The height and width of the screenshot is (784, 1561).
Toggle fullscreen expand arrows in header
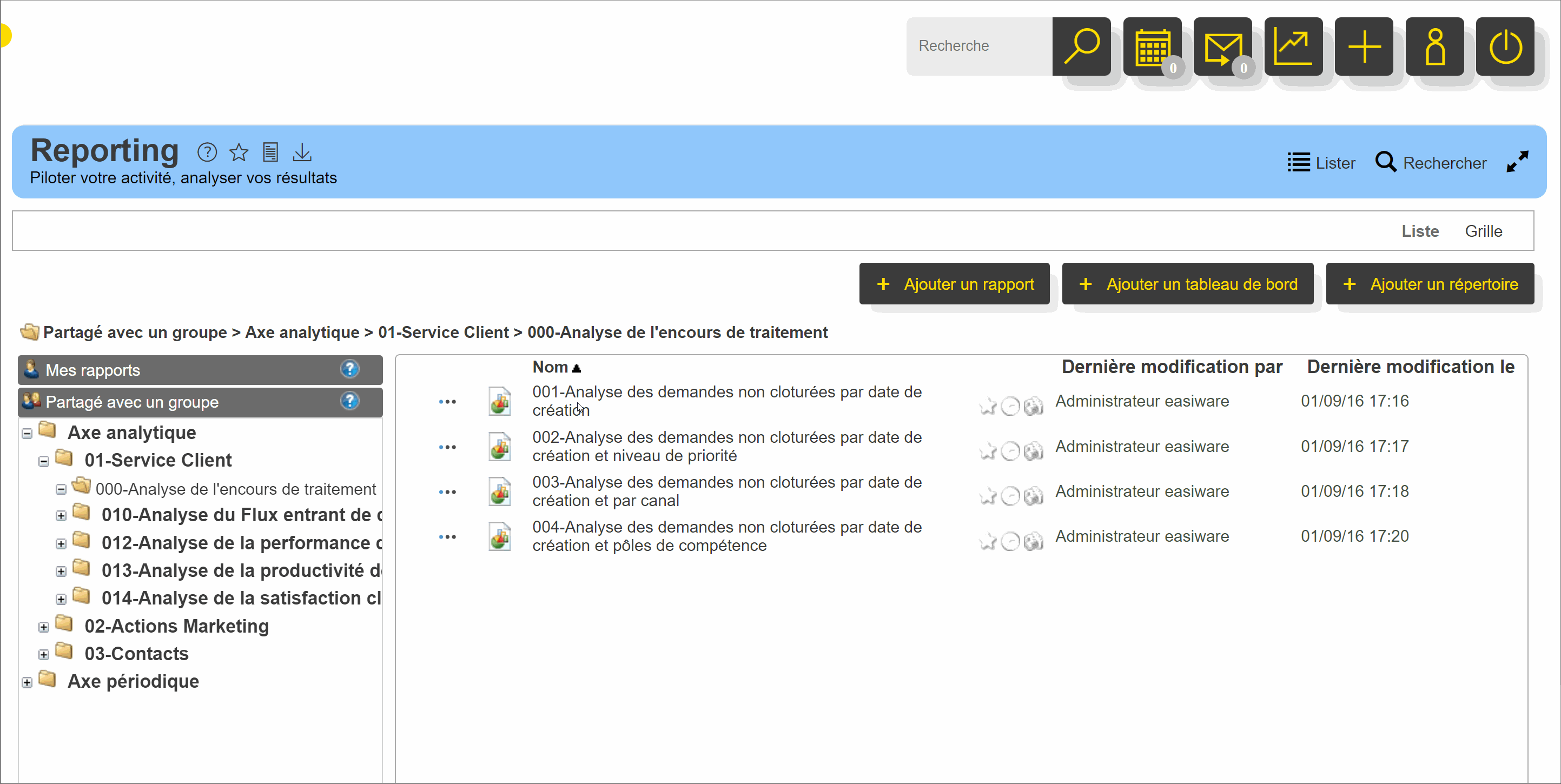pyautogui.click(x=1517, y=162)
